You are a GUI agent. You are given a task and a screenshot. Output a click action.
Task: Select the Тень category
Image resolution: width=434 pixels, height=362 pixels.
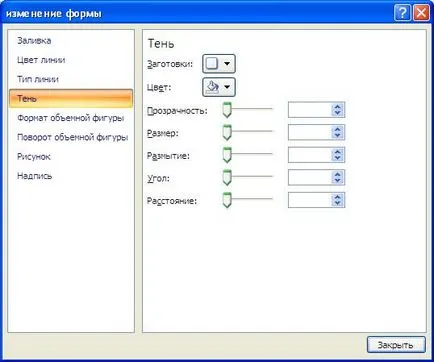pyautogui.click(x=71, y=98)
